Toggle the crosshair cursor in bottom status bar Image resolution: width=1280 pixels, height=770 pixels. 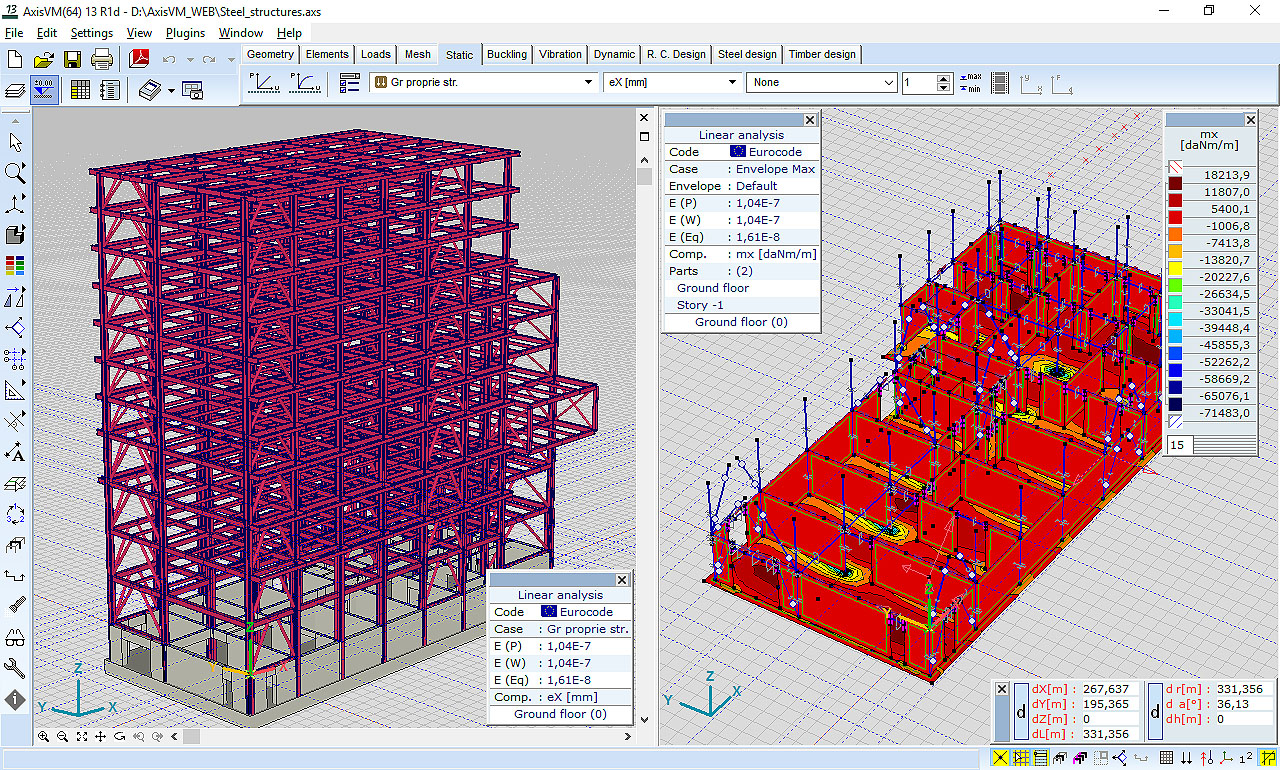click(1000, 757)
